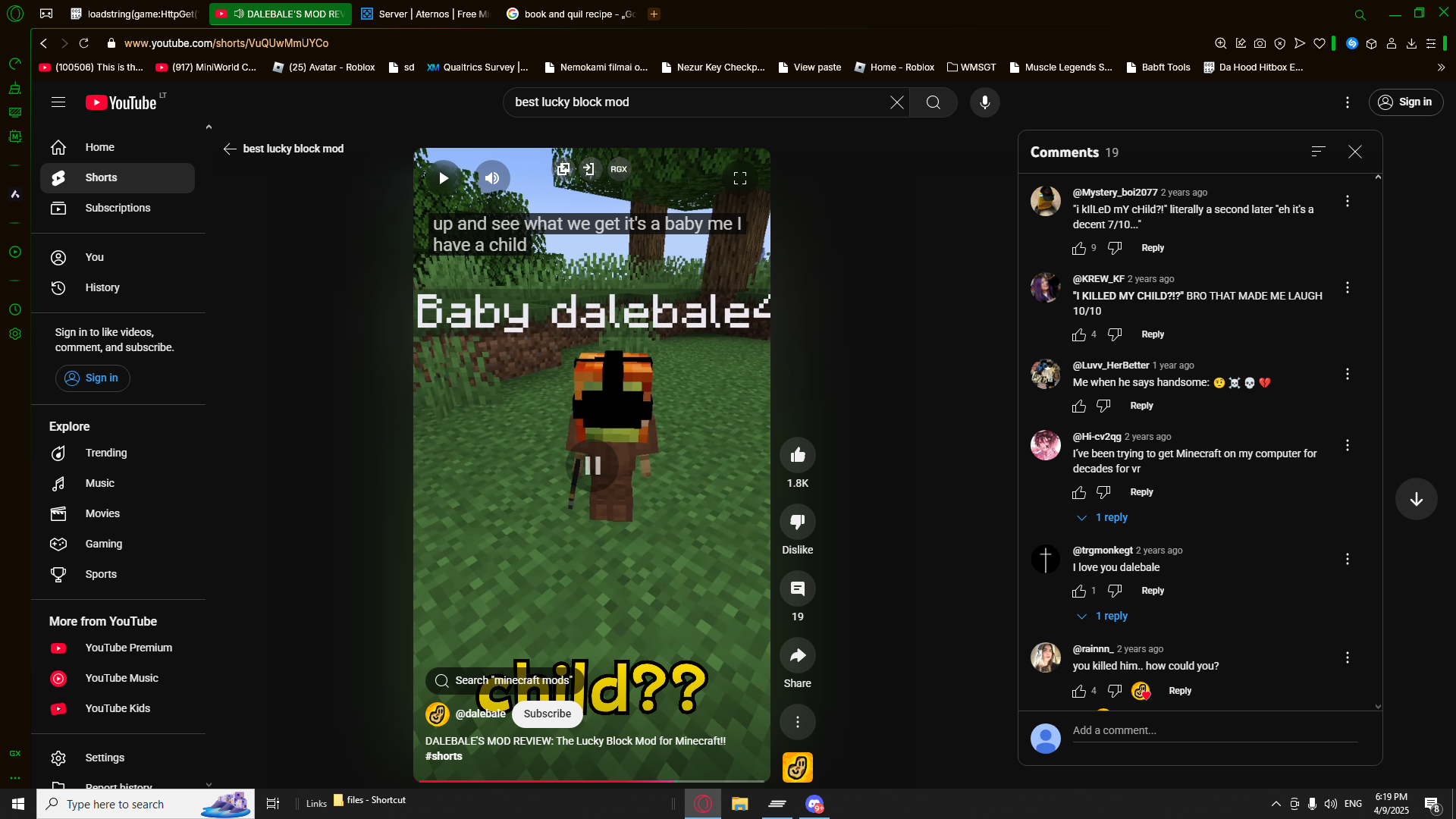Open the Babft Tools bookmark
The height and width of the screenshot is (819, 1456).
pos(1158,67)
